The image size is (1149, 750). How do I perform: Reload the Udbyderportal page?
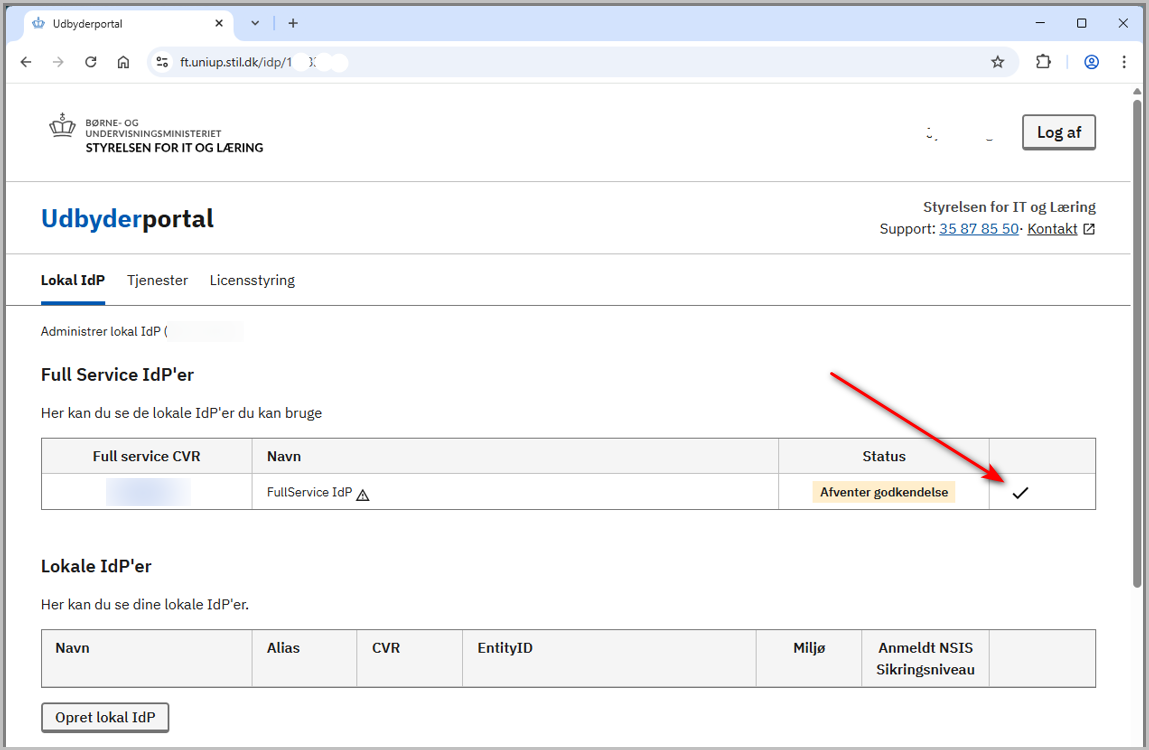click(x=91, y=62)
